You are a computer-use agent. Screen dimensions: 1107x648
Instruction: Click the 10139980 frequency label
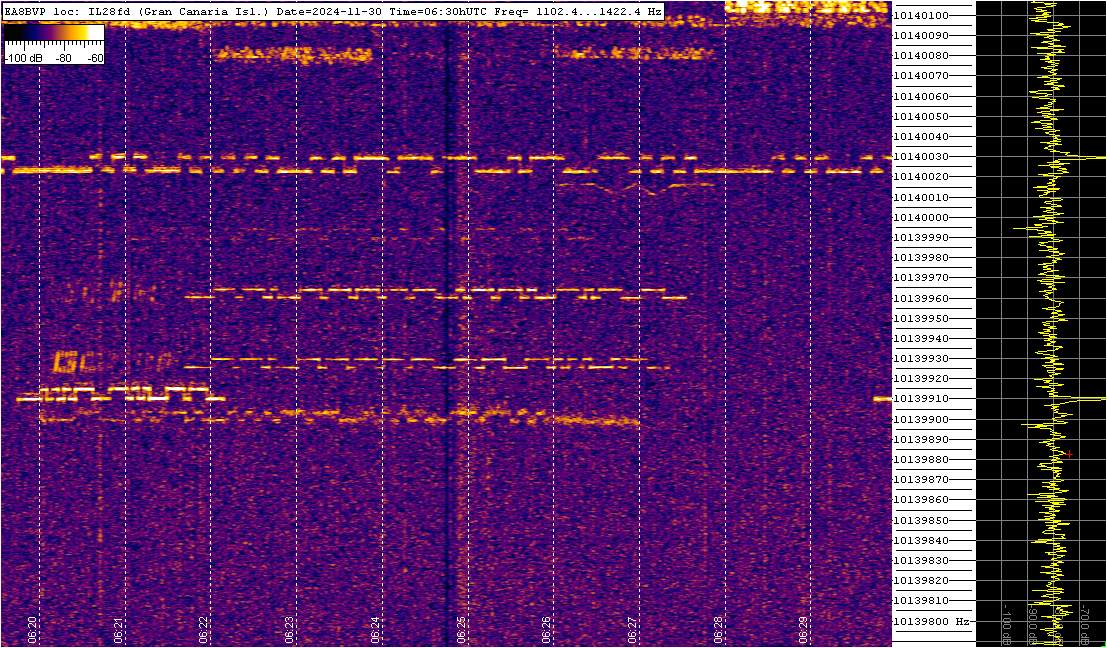pyautogui.click(x=921, y=258)
